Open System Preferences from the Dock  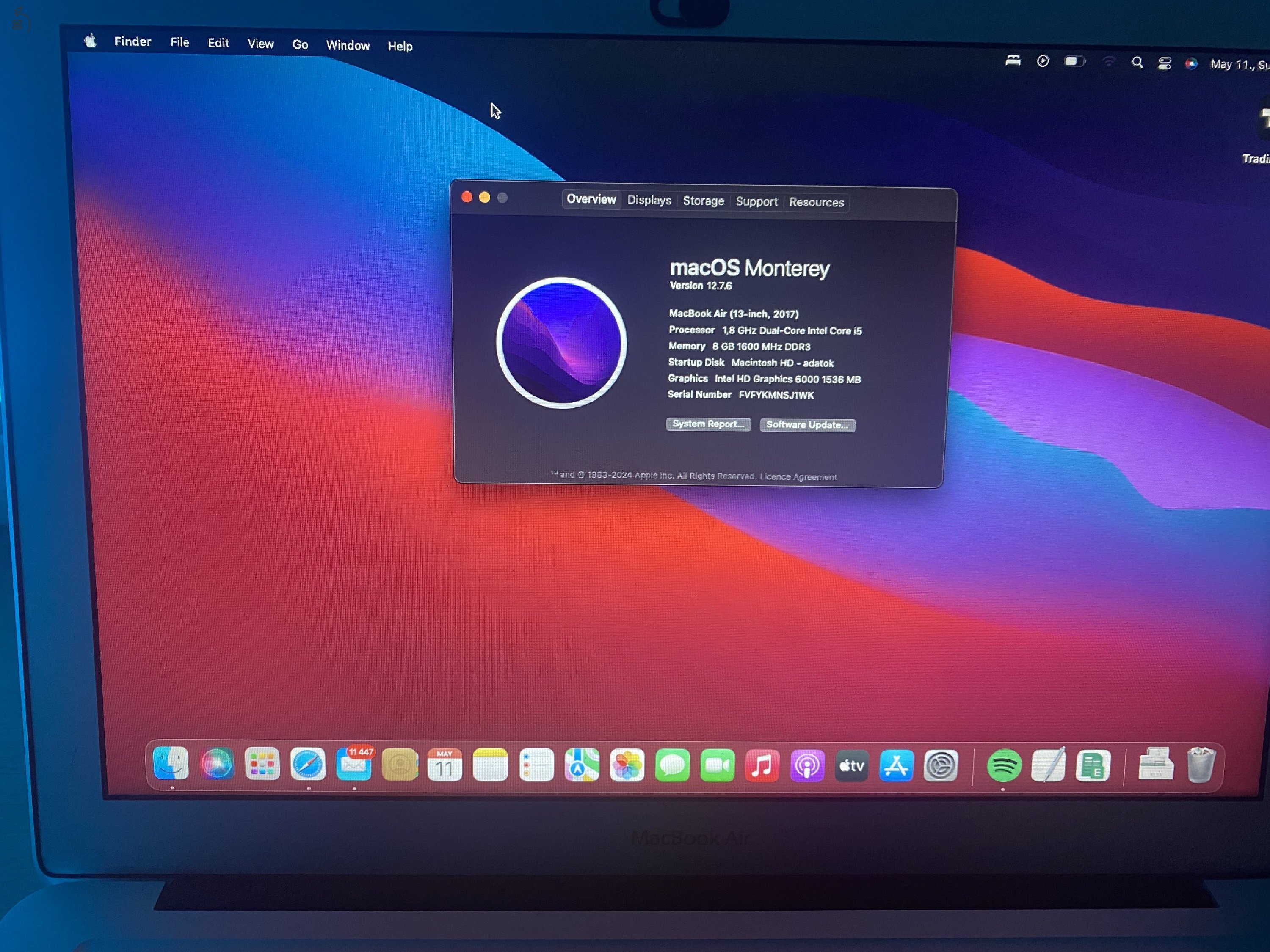pyautogui.click(x=941, y=765)
